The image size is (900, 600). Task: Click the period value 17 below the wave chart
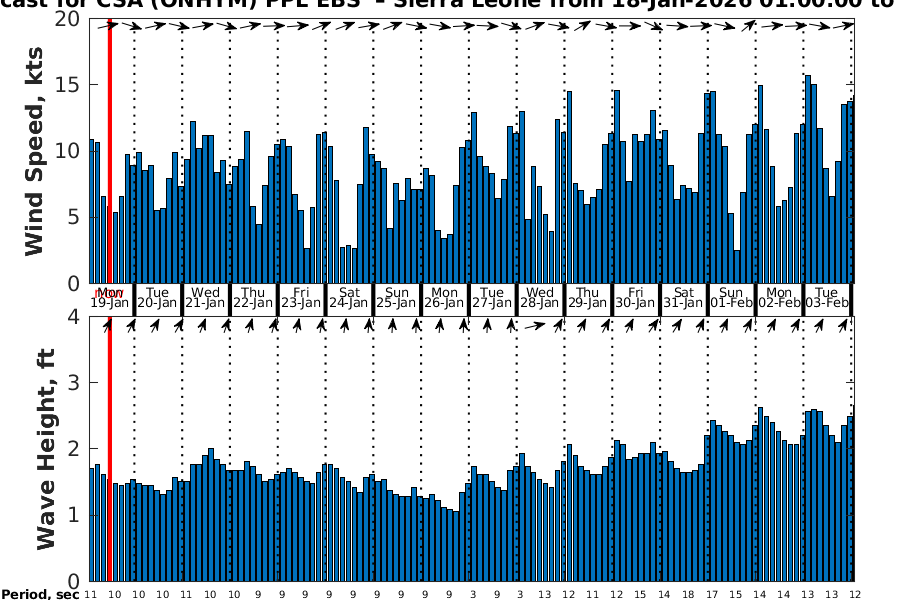[x=711, y=594]
